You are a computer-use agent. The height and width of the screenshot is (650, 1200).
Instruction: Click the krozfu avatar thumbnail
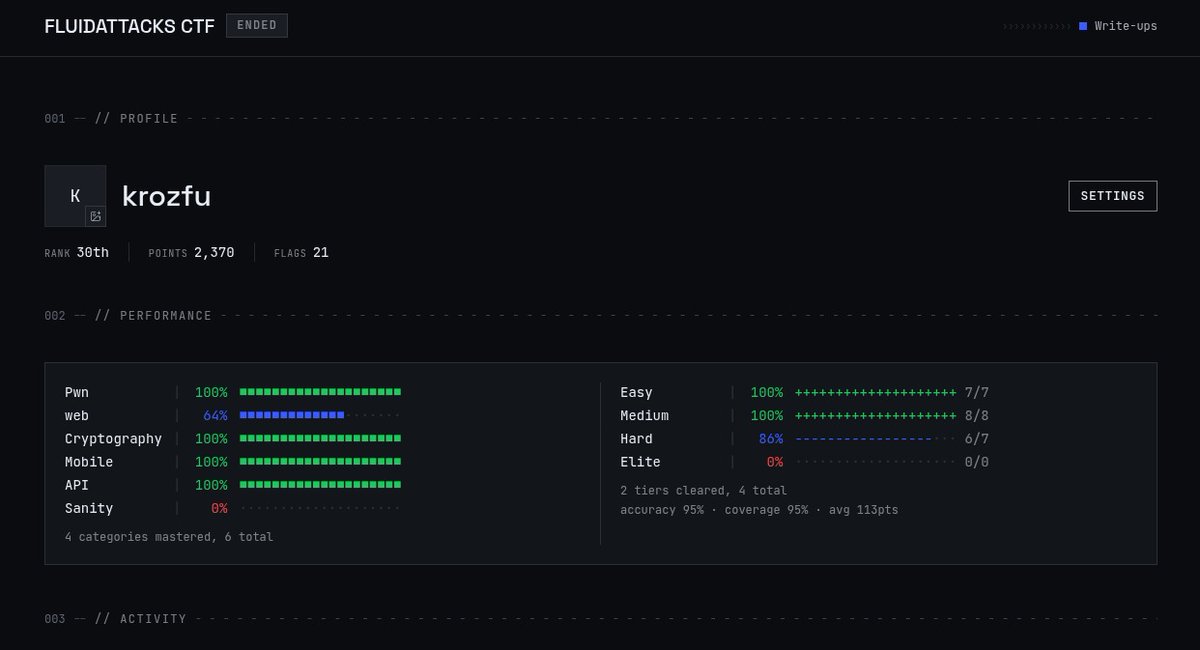point(75,196)
